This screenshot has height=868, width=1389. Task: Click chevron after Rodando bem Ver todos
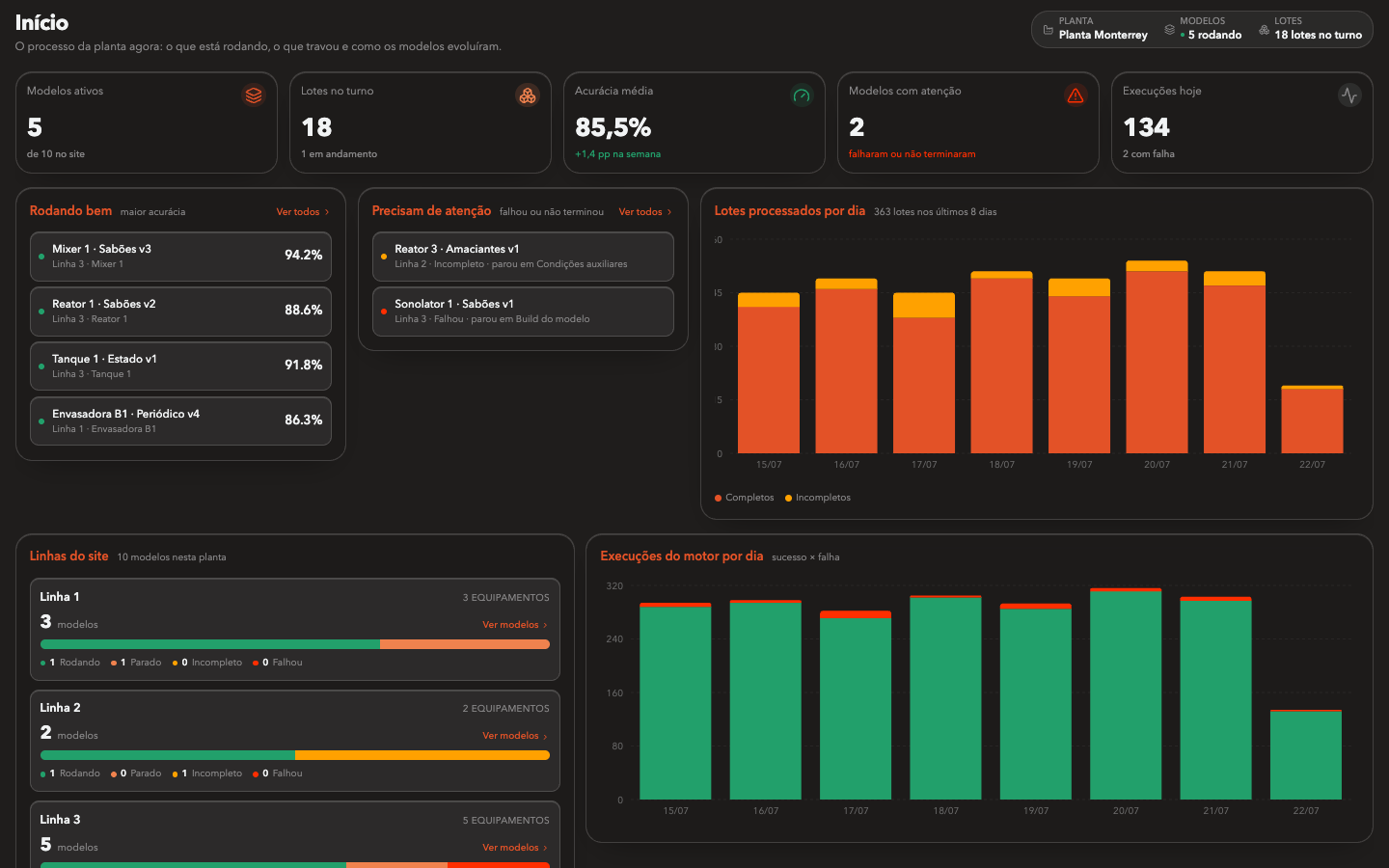click(327, 212)
